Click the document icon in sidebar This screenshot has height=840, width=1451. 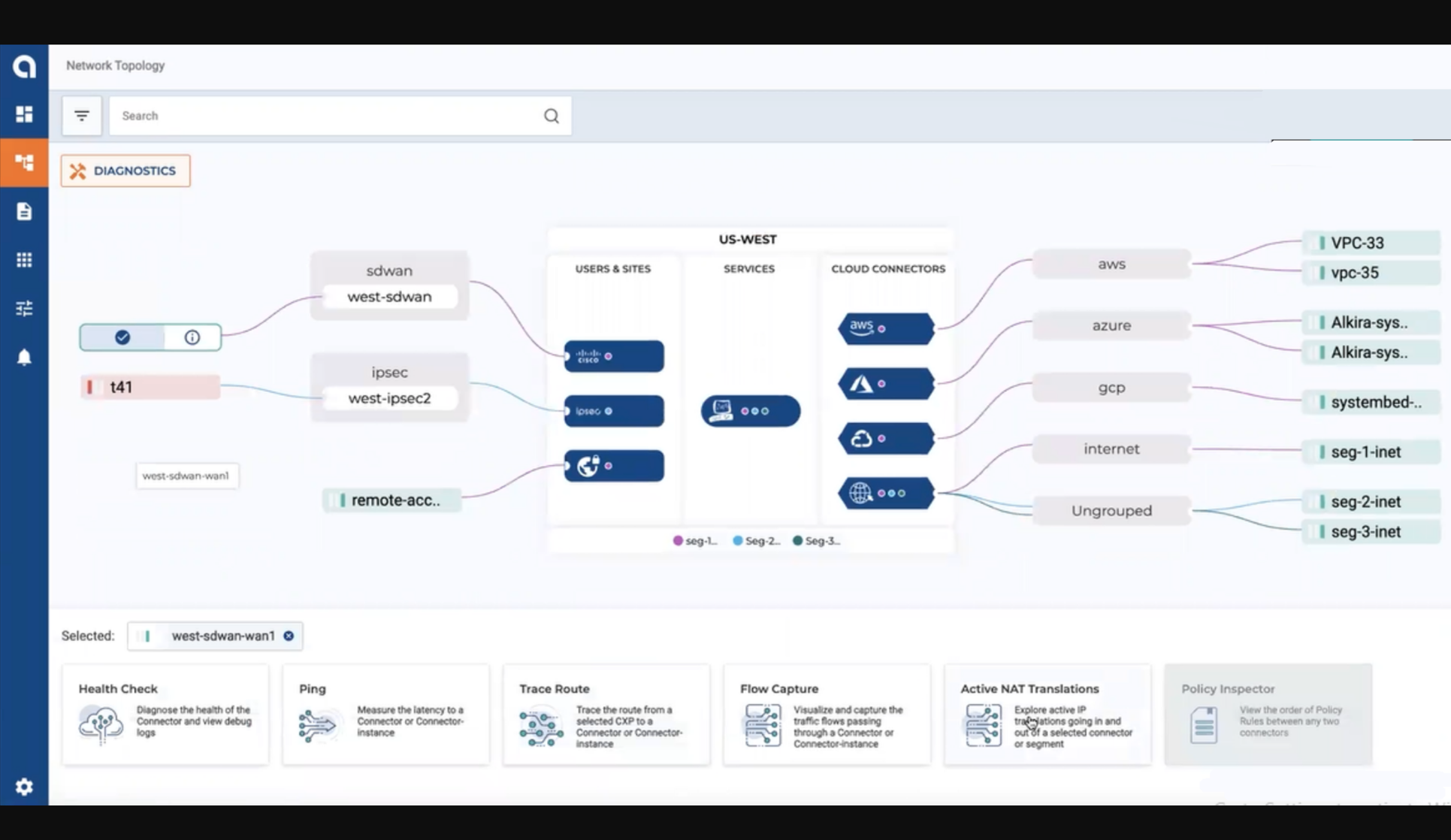click(24, 211)
